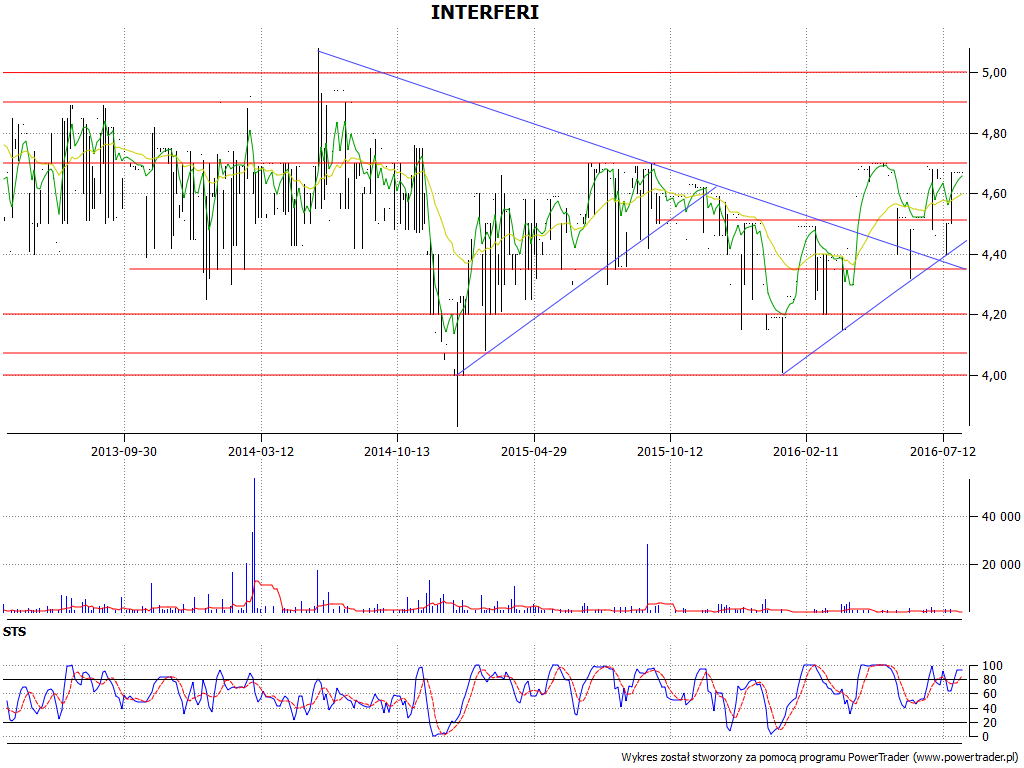
Task: Click the 2016-02-11 date label
Action: pyautogui.click(x=806, y=451)
